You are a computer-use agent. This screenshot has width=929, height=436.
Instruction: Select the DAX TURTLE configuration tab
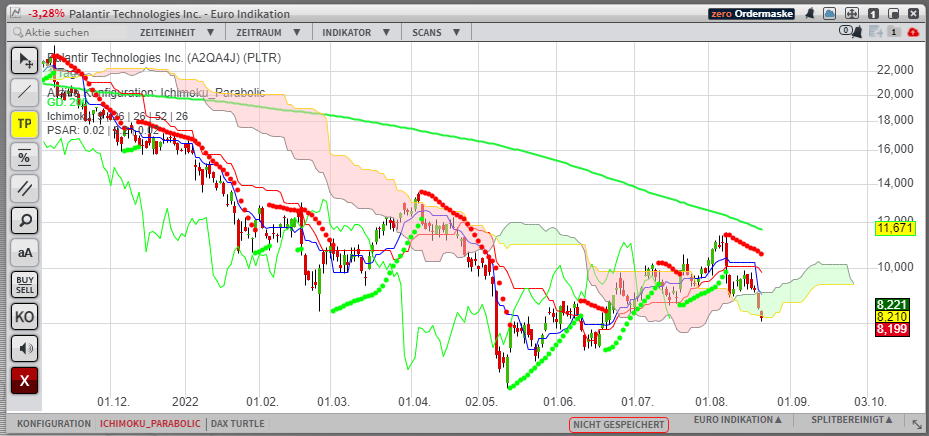[238, 424]
